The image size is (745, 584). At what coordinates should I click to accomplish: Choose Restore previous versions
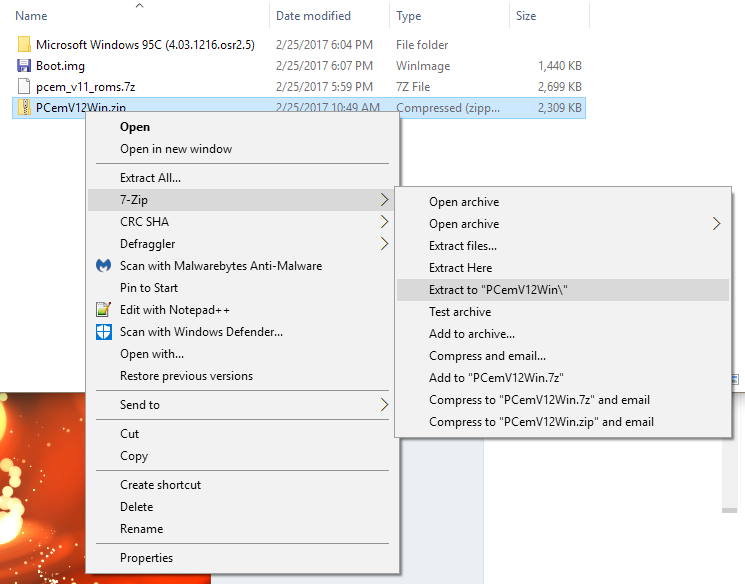(x=242, y=376)
